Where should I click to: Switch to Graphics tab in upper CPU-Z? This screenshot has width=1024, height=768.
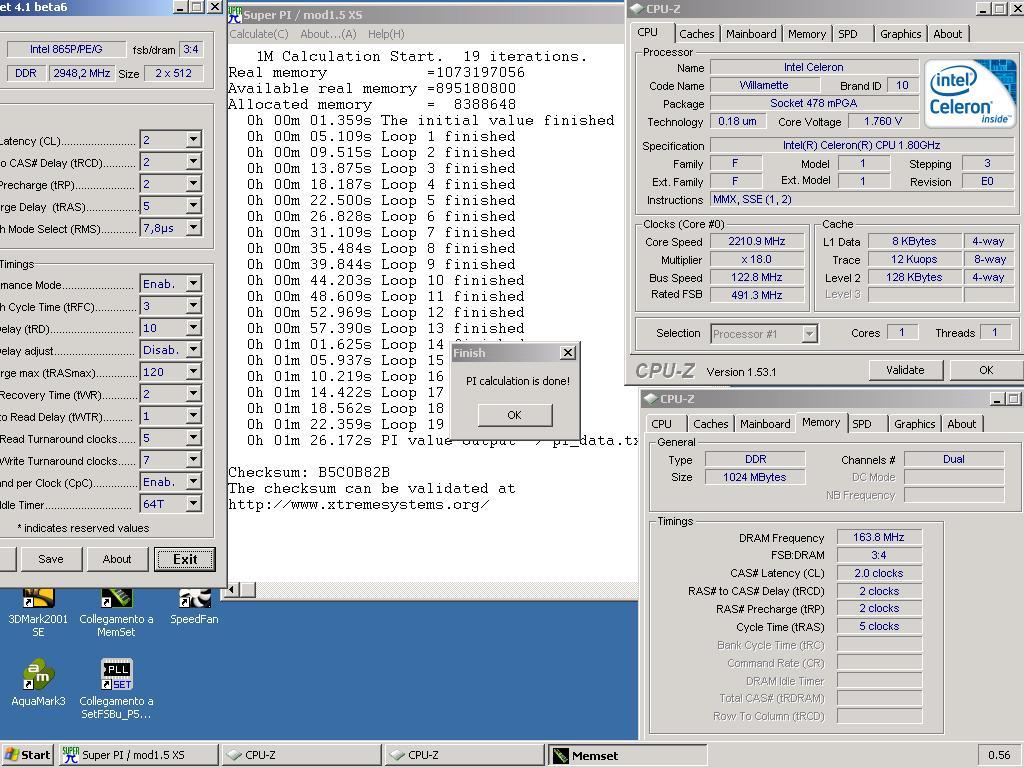900,34
